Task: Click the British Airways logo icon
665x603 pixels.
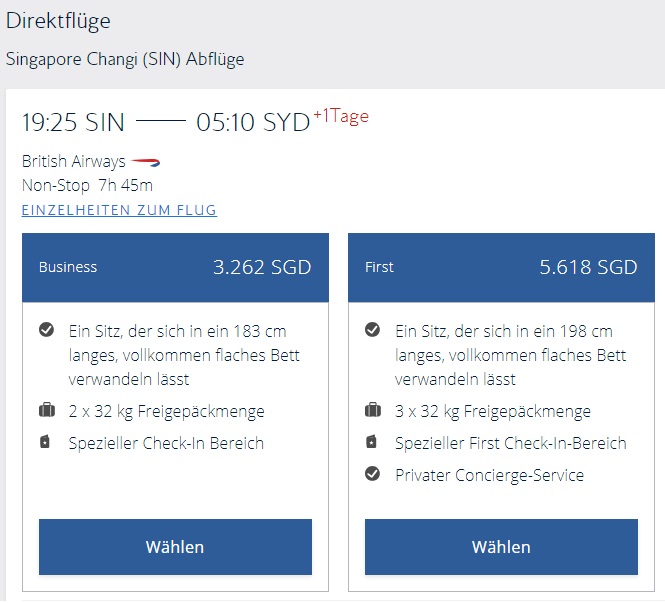Action: coord(146,162)
